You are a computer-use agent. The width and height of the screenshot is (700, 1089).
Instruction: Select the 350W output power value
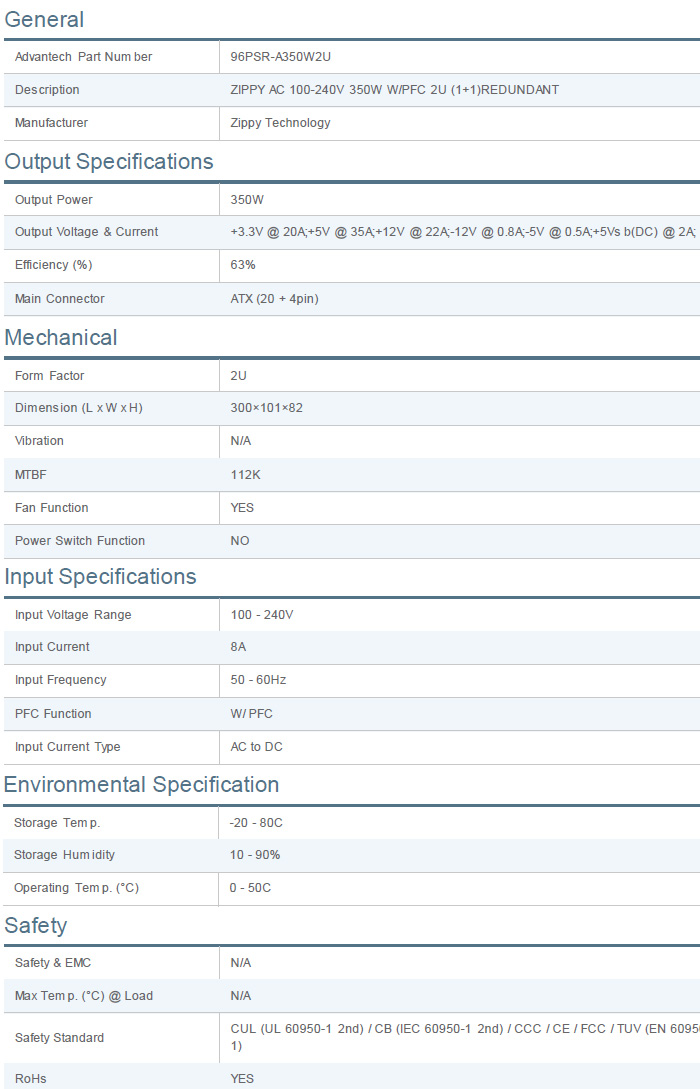point(247,200)
